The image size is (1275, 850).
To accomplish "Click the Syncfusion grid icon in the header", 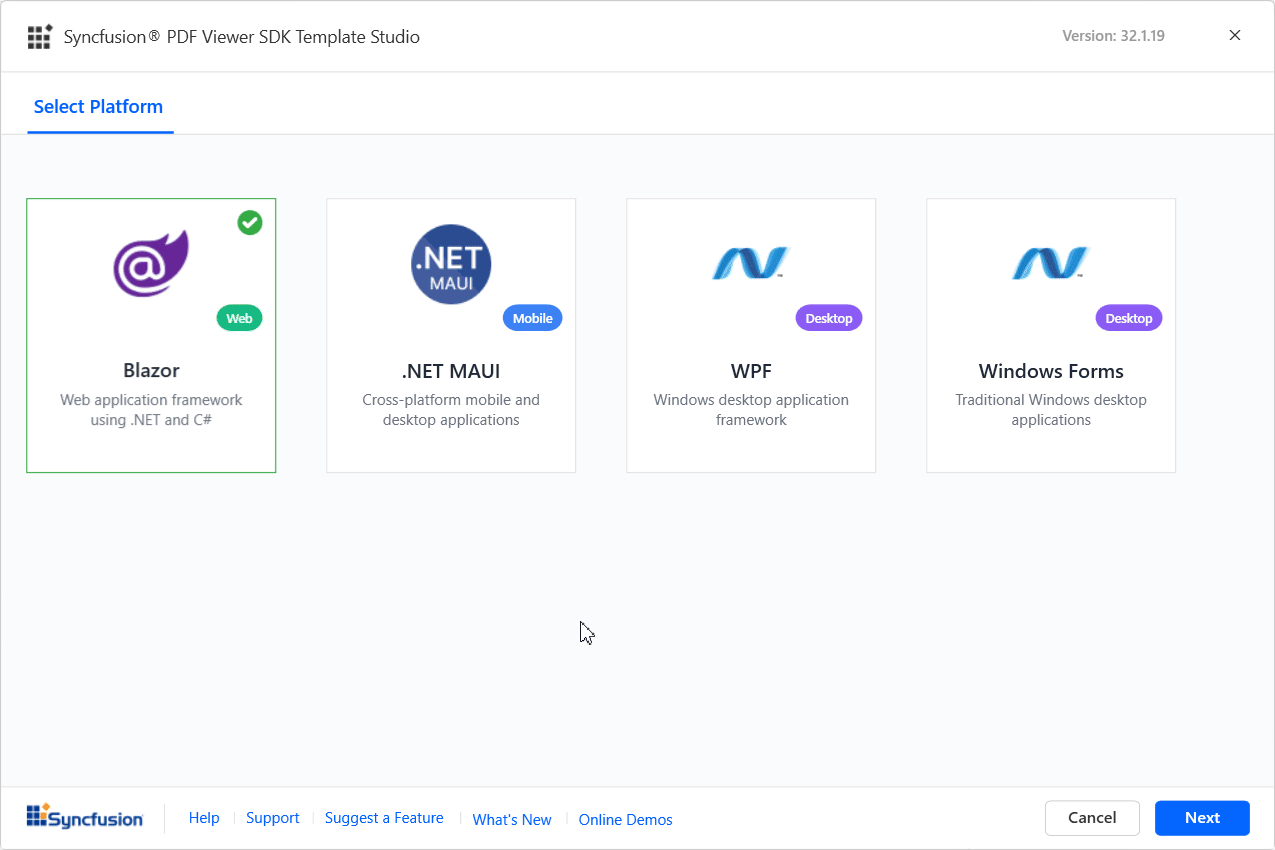I will 39,35.
